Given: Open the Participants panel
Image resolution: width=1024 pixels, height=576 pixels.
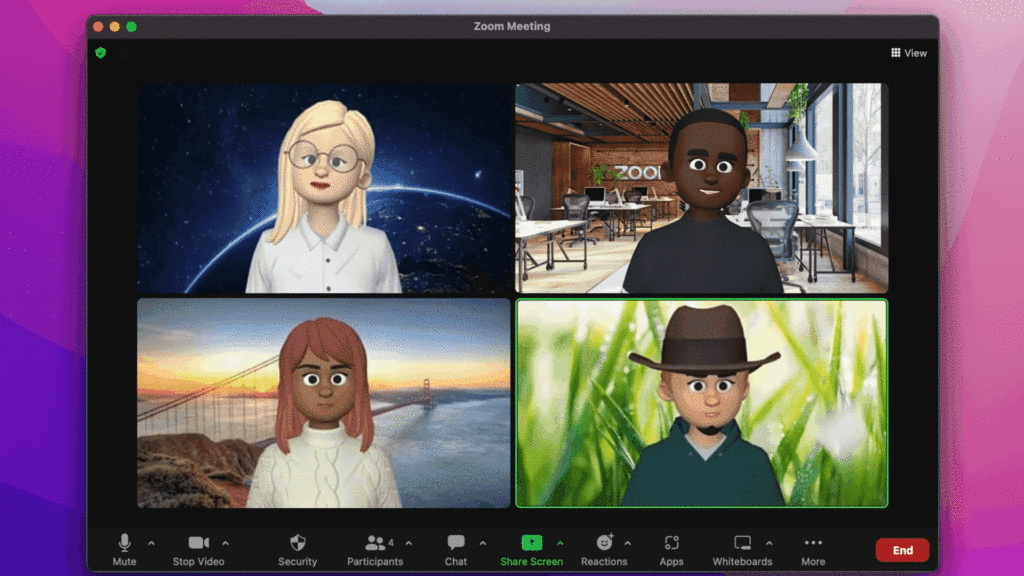Looking at the screenshot, I should click(376, 543).
